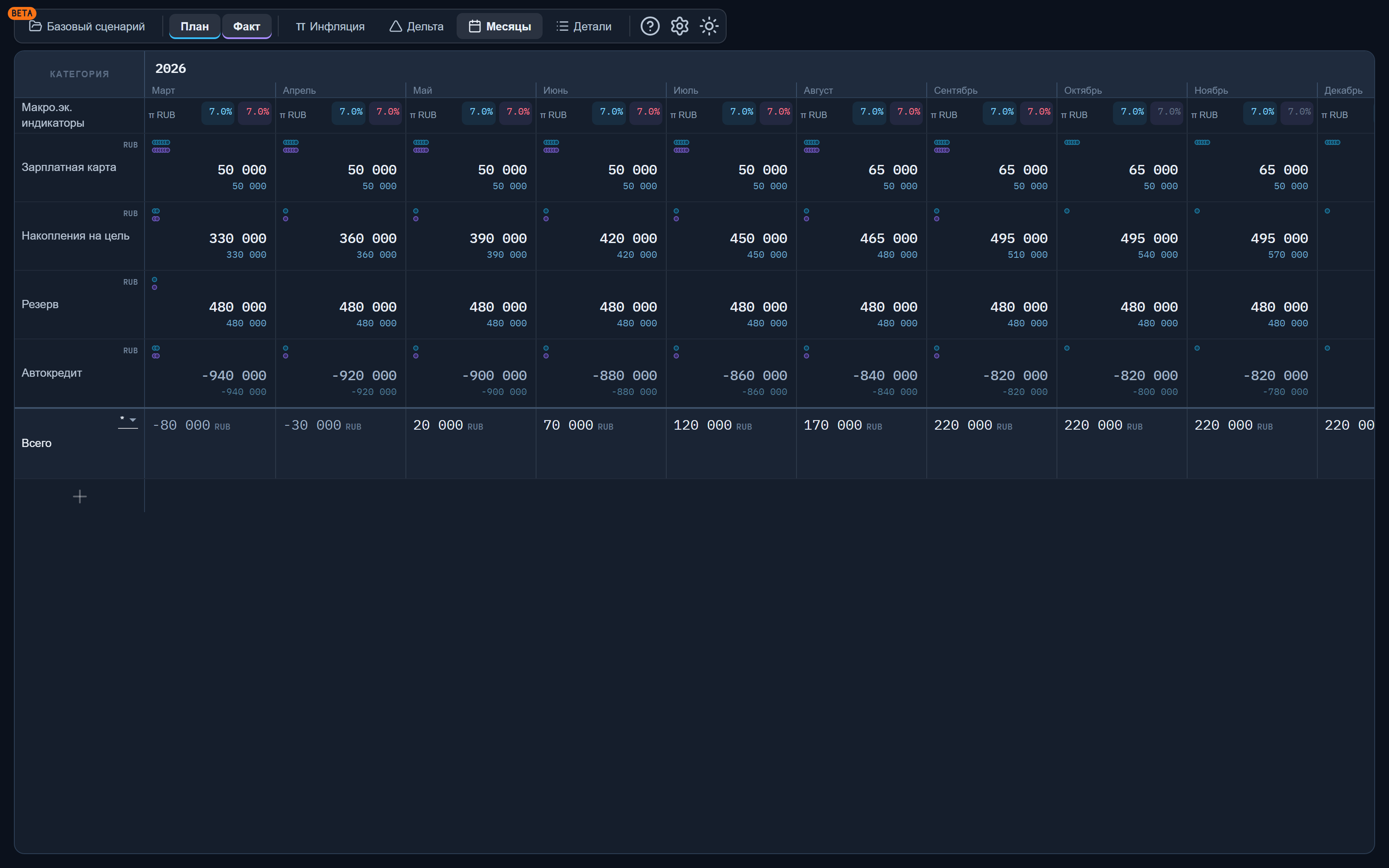Screen dimensions: 1389x868
Task: Click the Декабрь month column header
Action: (1343, 91)
